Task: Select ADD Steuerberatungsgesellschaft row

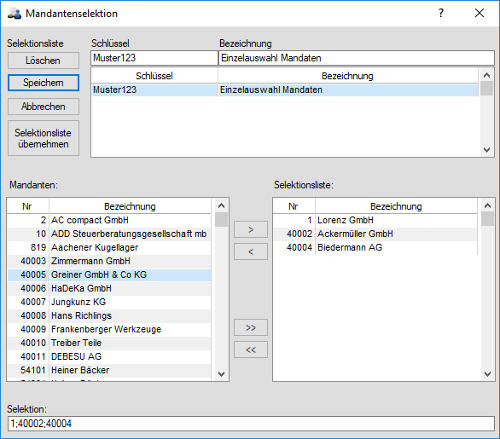Action: coord(109,234)
